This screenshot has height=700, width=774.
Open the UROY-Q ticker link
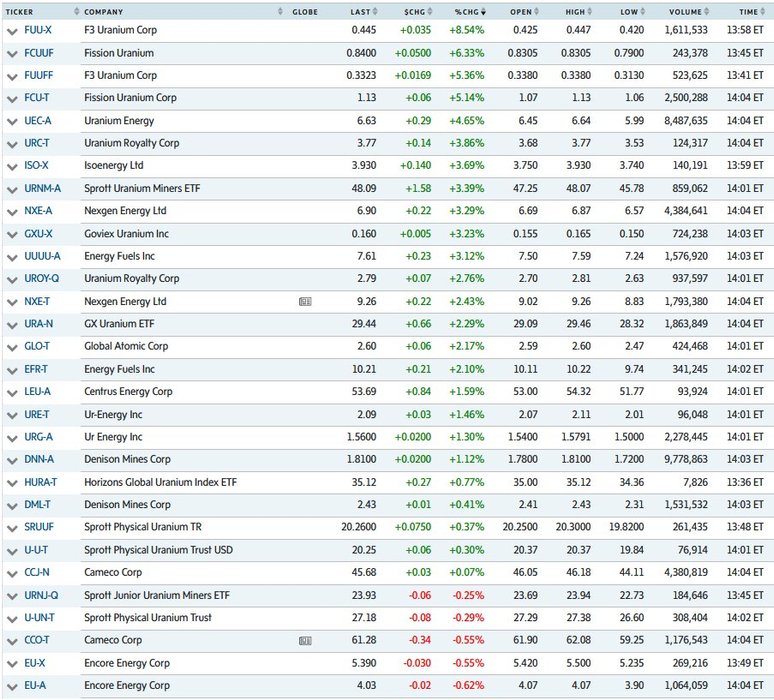tap(41, 278)
